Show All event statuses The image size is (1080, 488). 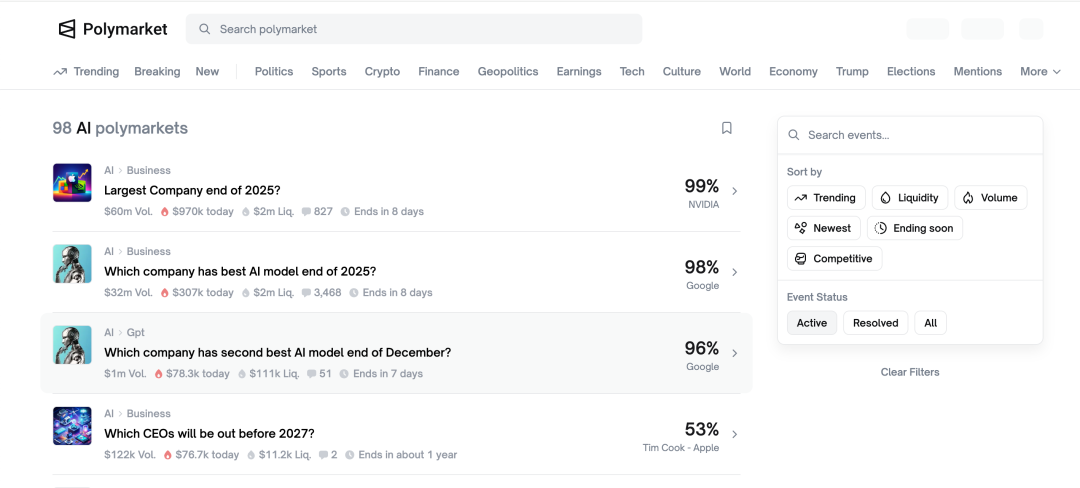pos(930,323)
